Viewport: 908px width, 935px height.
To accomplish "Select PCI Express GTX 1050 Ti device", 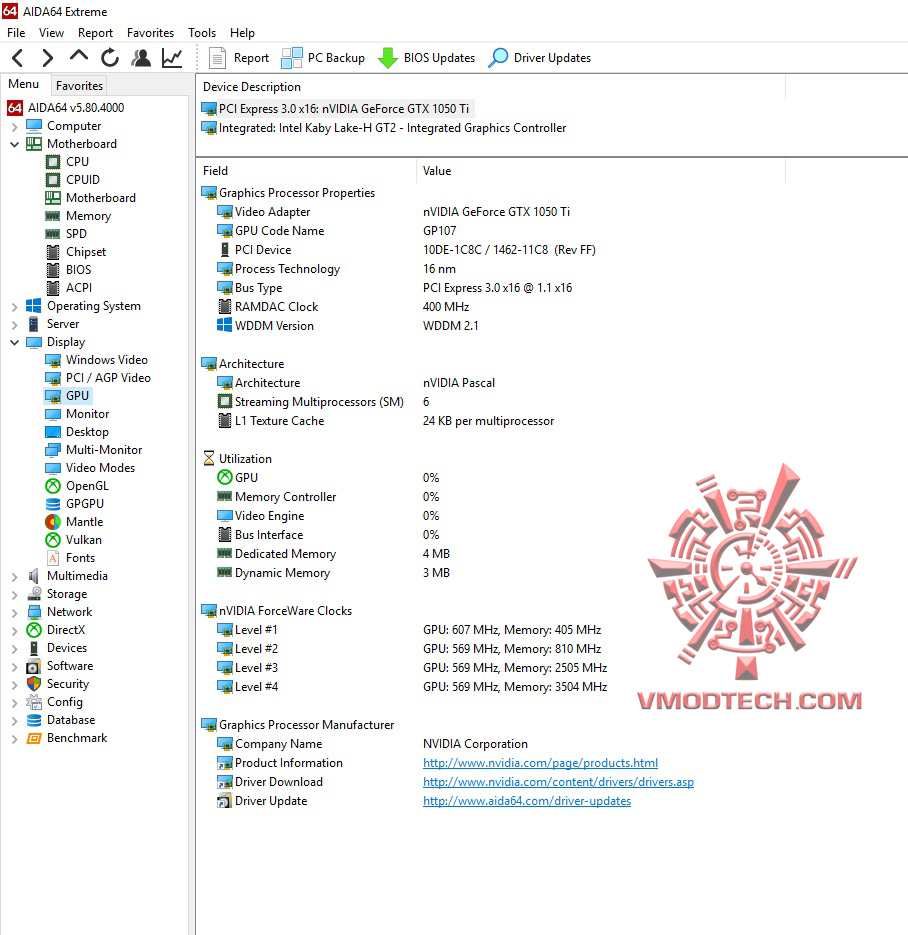I will coord(337,109).
